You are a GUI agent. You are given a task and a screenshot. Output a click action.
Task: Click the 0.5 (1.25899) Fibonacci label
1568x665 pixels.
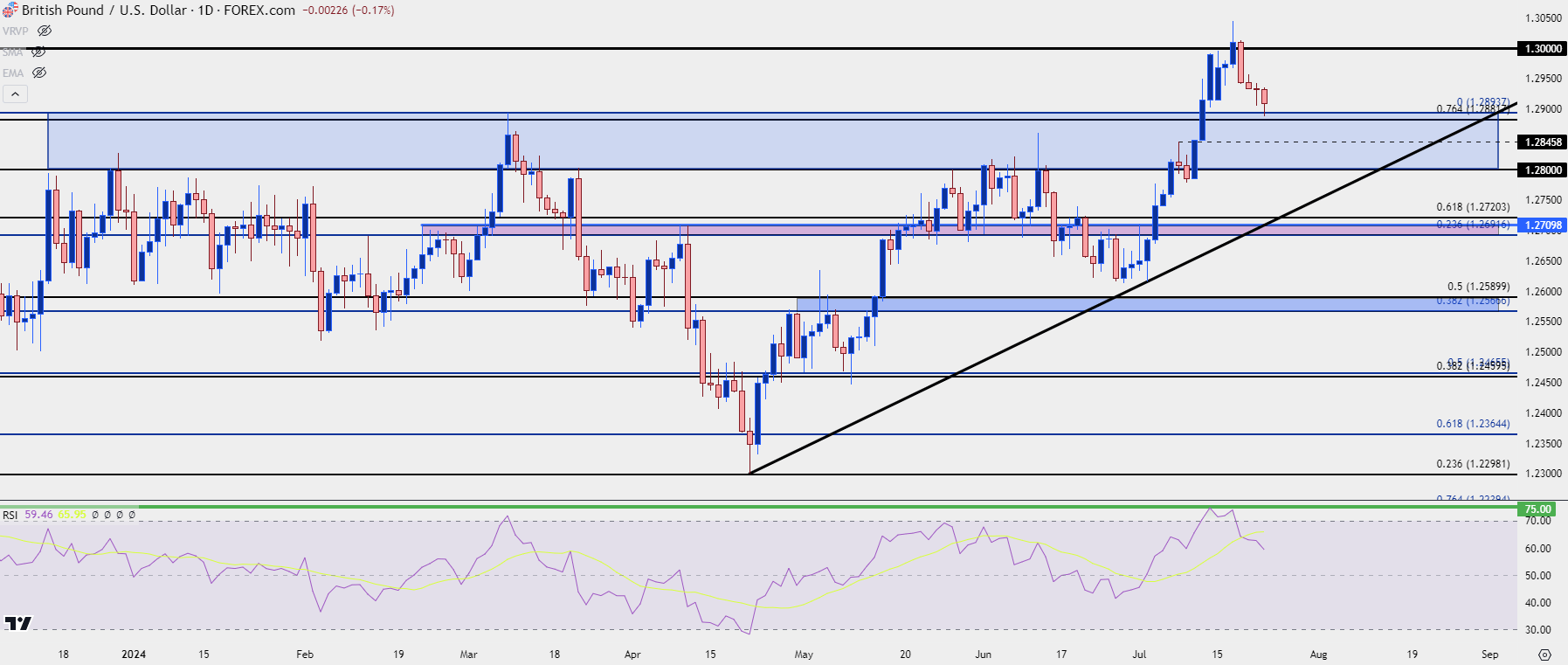(x=1478, y=287)
